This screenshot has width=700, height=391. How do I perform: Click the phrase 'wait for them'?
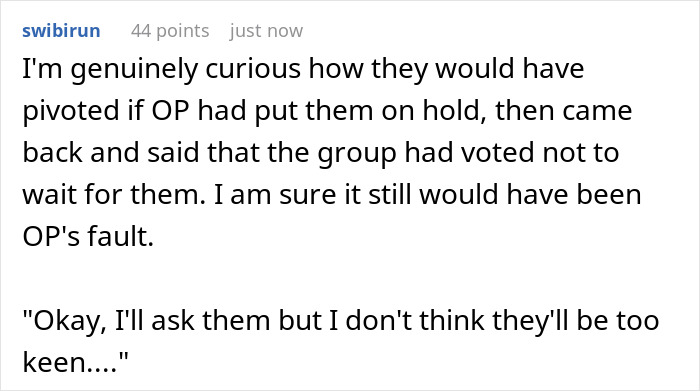(111, 195)
